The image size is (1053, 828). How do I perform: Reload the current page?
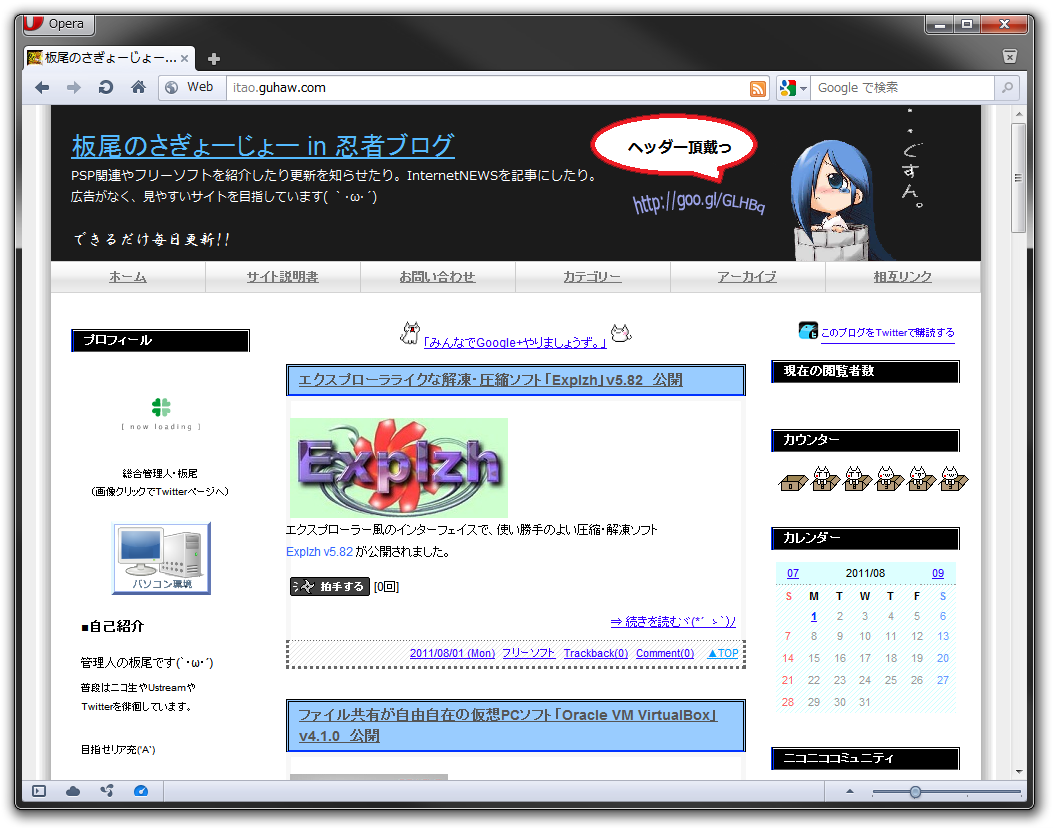[x=105, y=87]
